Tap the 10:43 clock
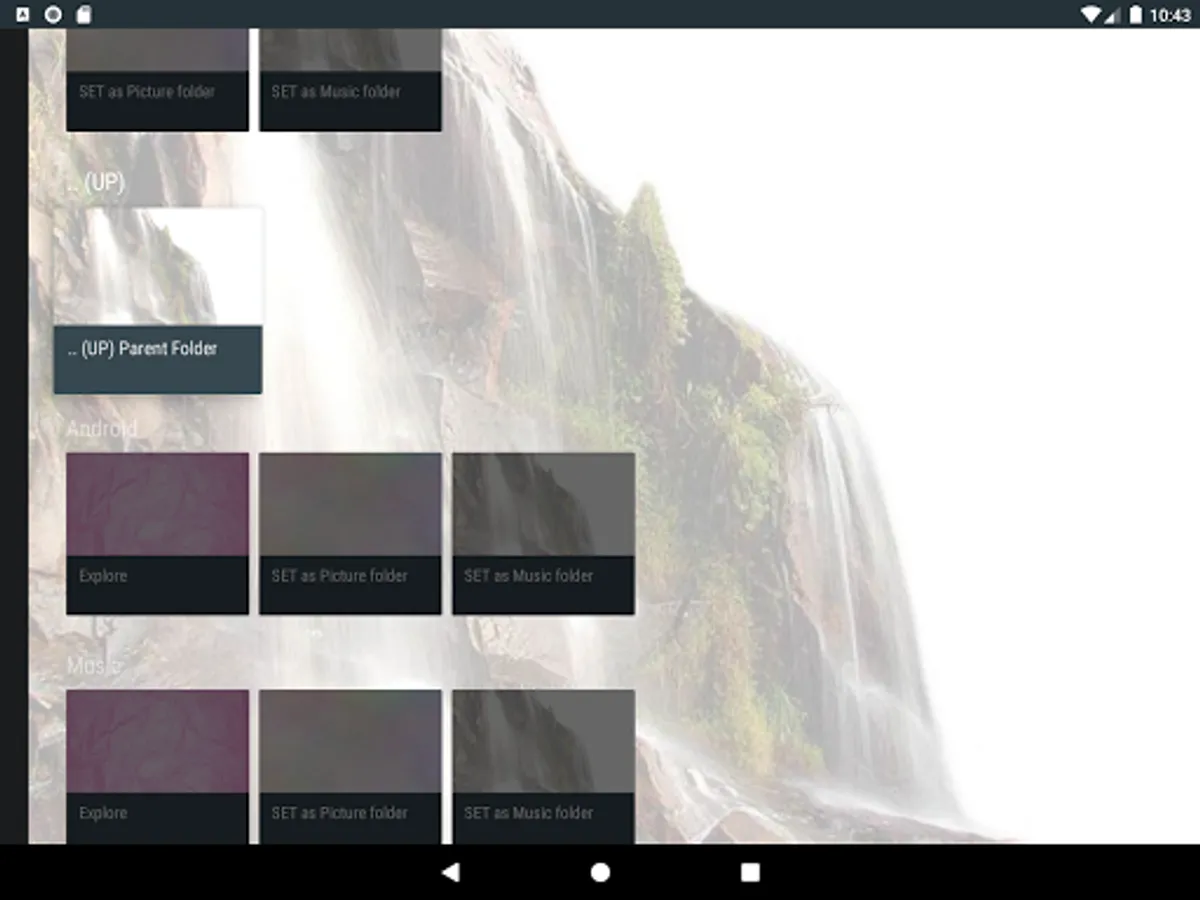Image resolution: width=1200 pixels, height=900 pixels. (x=1170, y=15)
